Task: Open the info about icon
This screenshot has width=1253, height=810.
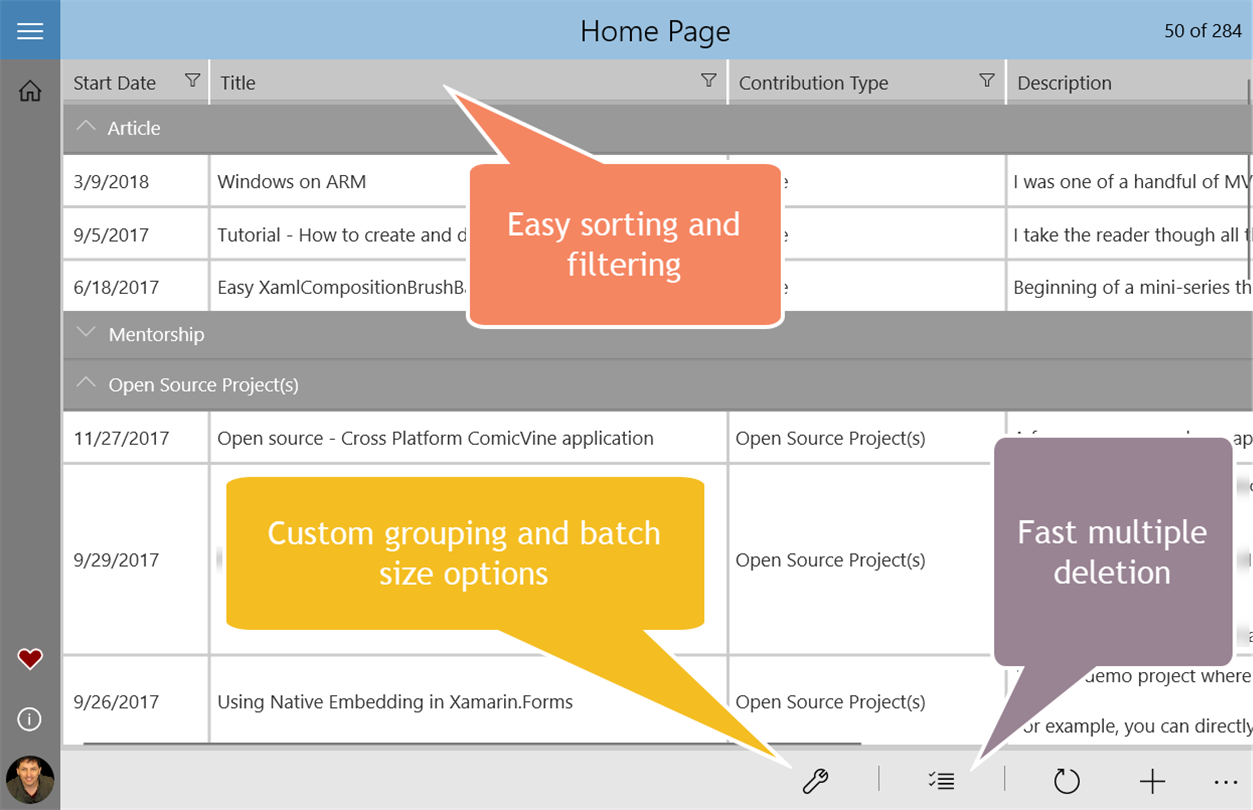Action: click(x=30, y=718)
